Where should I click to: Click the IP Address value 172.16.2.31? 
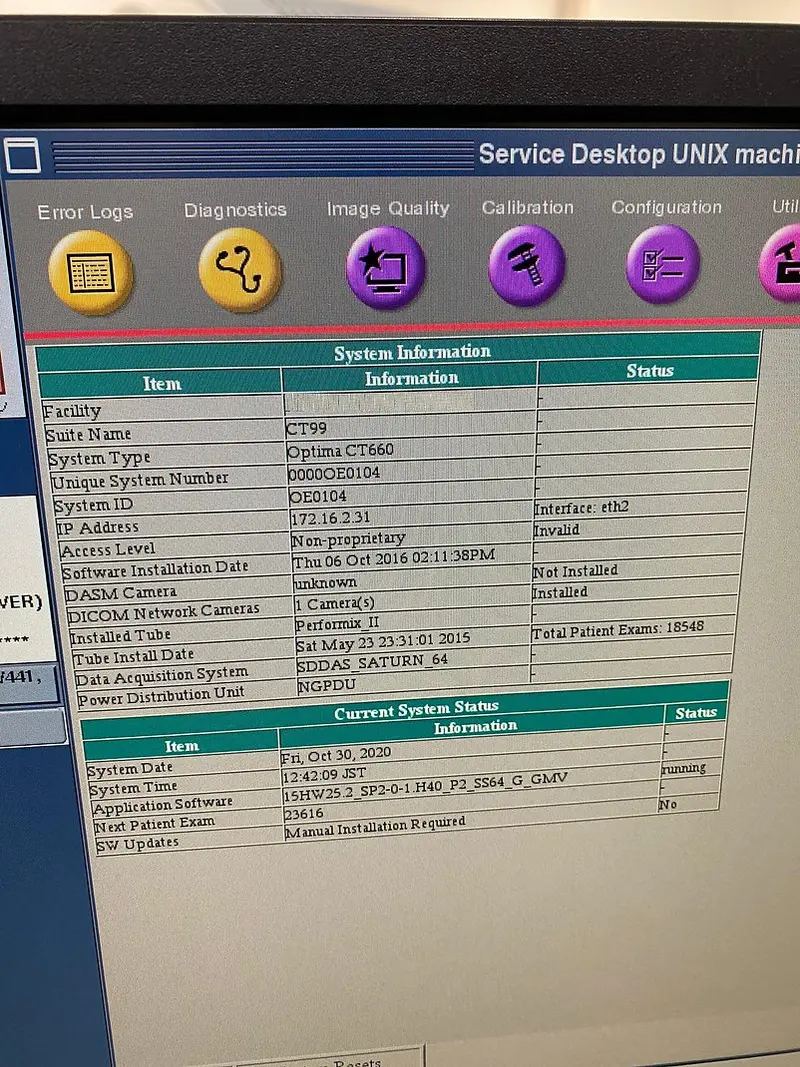pyautogui.click(x=331, y=518)
